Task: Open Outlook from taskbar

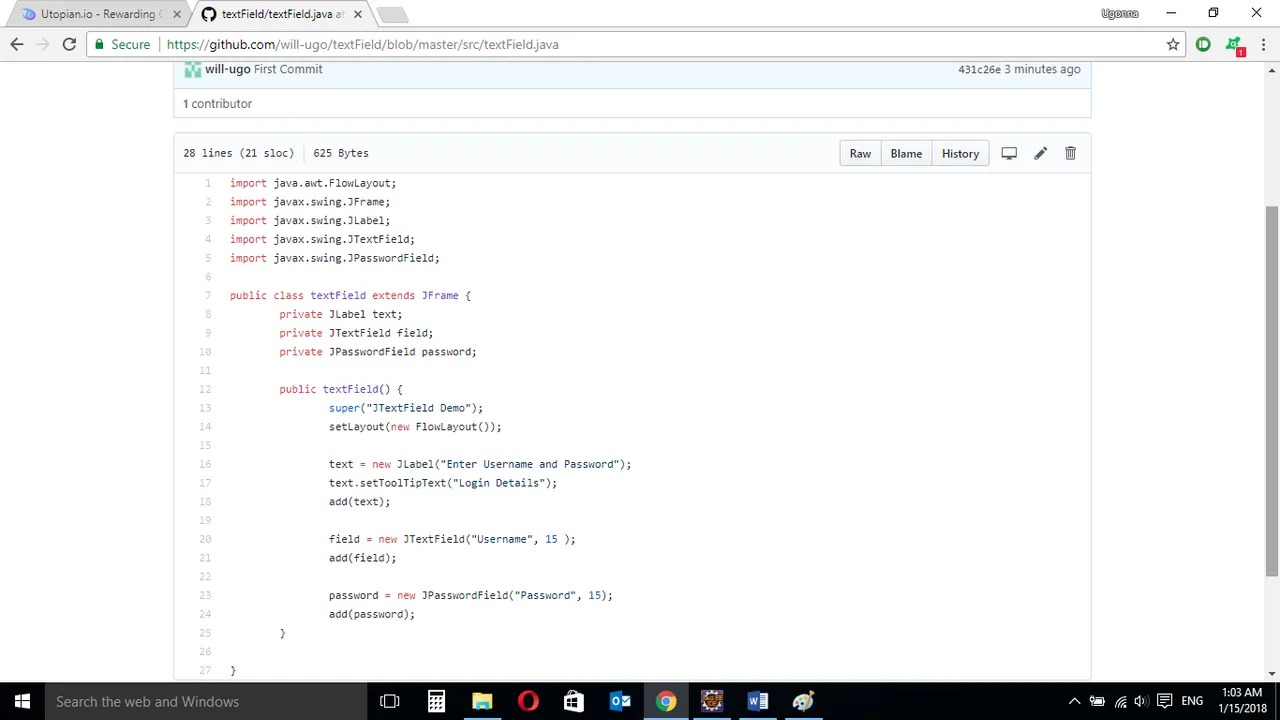Action: coord(620,701)
